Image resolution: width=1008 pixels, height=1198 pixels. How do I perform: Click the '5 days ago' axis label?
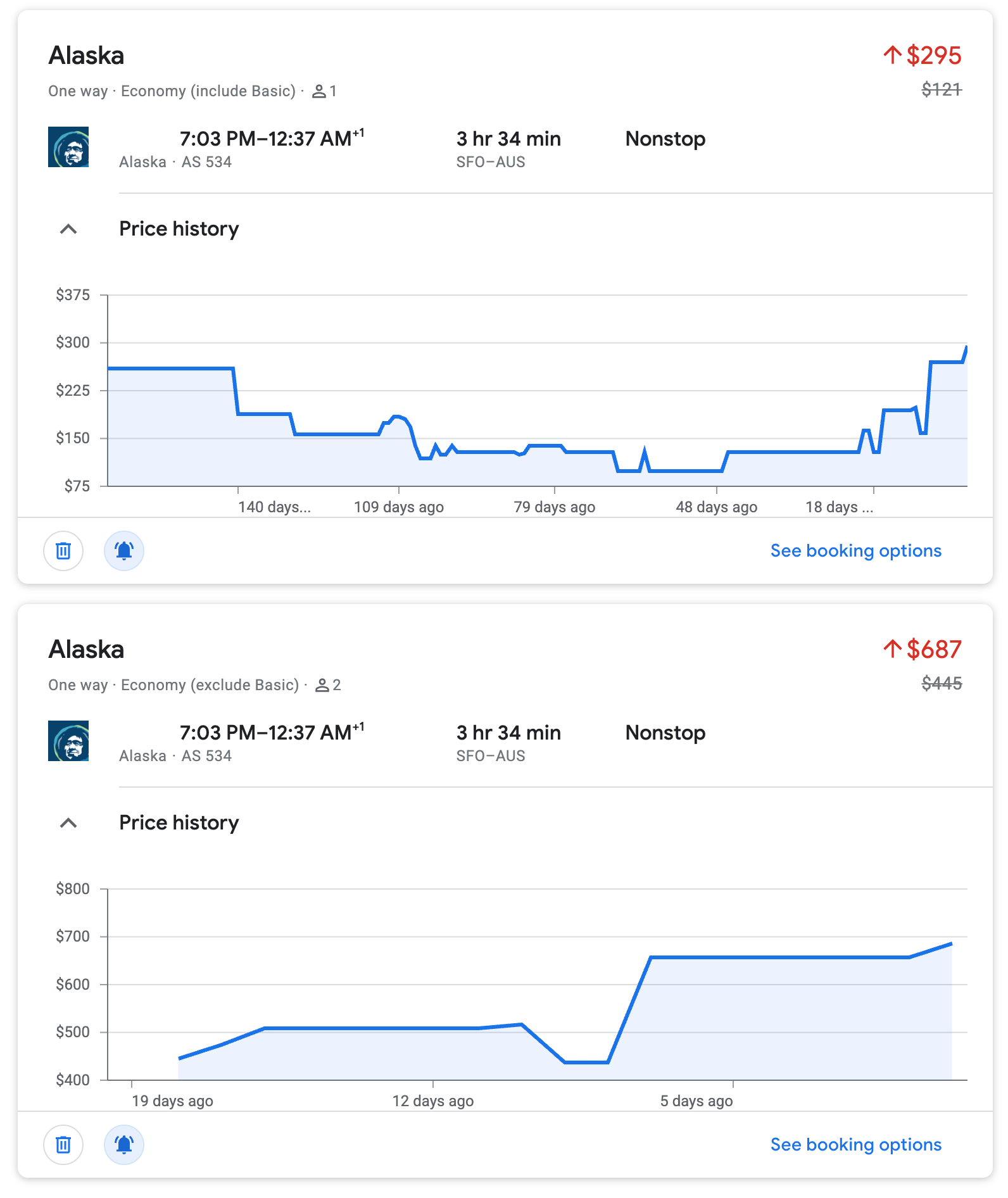coord(696,1101)
